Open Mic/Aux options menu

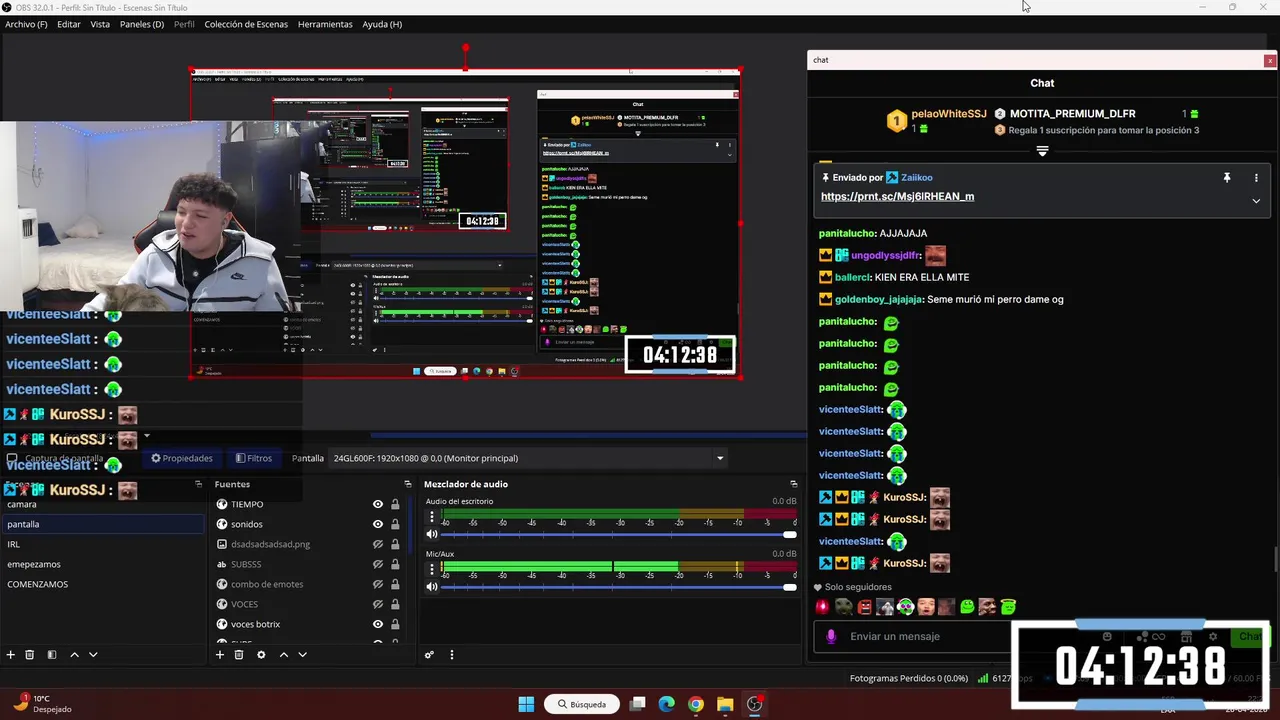click(x=432, y=568)
